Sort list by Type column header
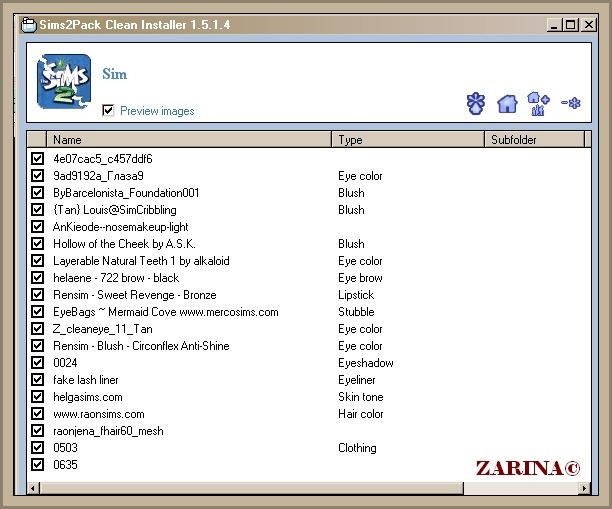The height and width of the screenshot is (509, 612). pos(408,139)
